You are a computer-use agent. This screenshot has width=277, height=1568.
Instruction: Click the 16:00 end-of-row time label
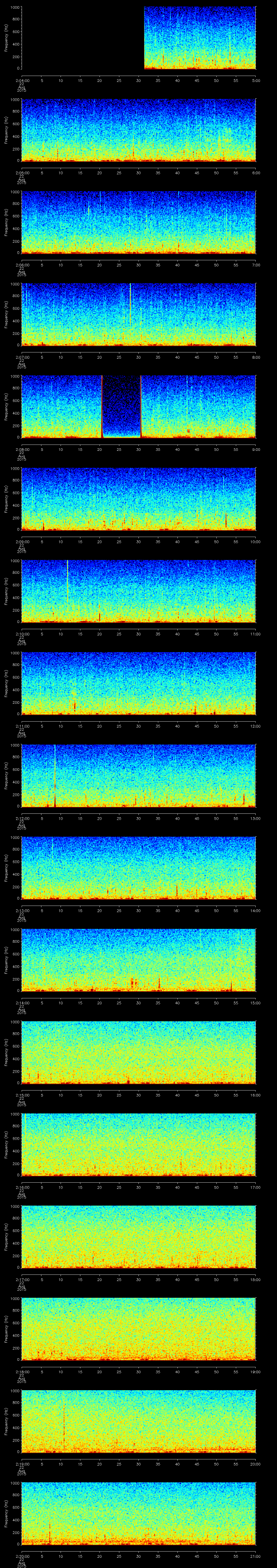[x=256, y=1095]
